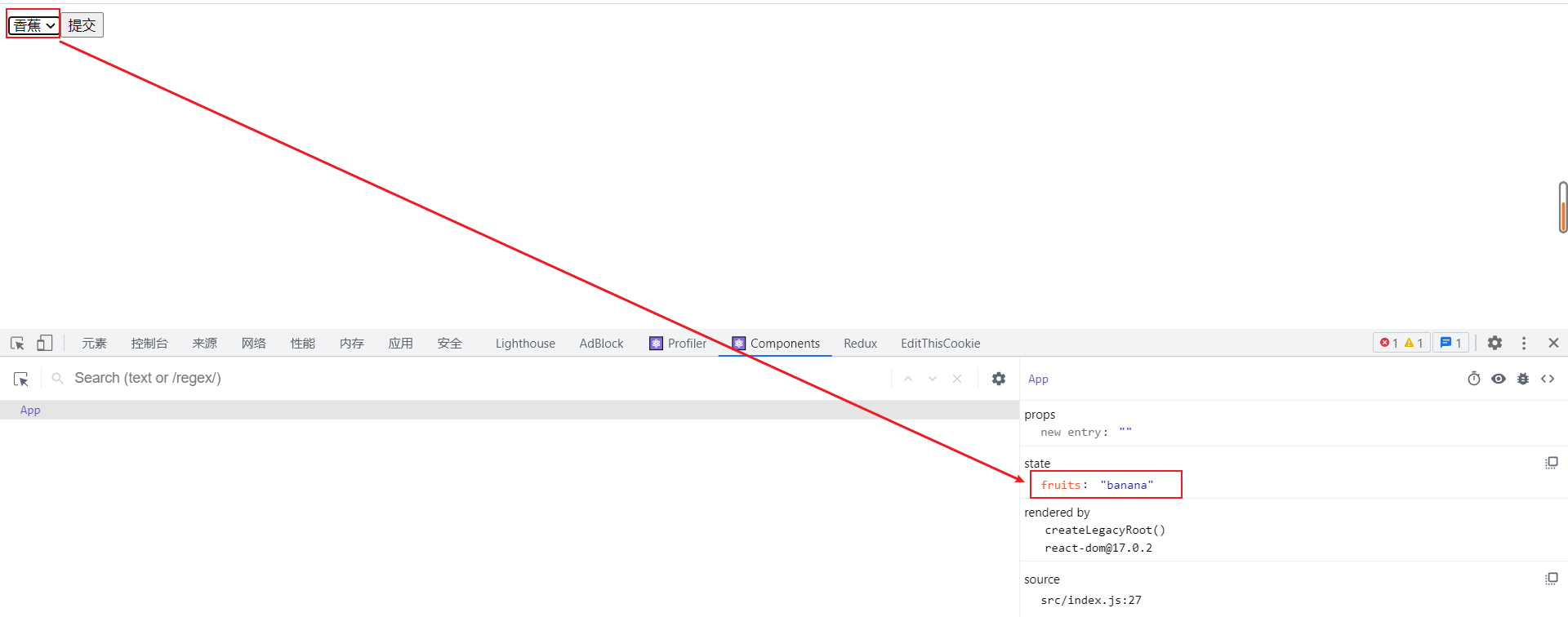Open the 香蕉 fruit select dropdown

(33, 25)
